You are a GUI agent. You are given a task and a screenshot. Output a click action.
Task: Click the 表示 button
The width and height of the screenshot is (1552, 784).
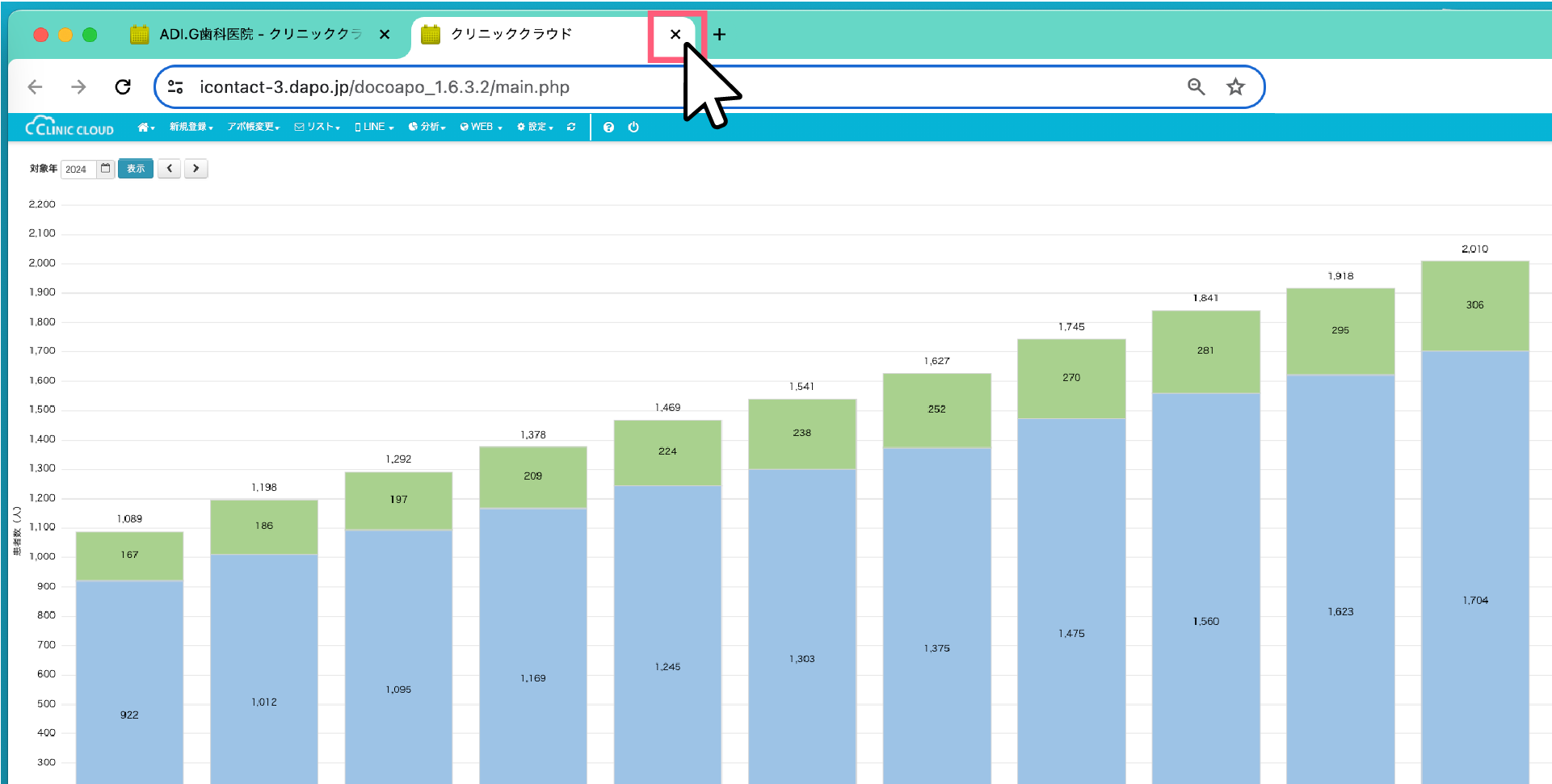pyautogui.click(x=136, y=169)
